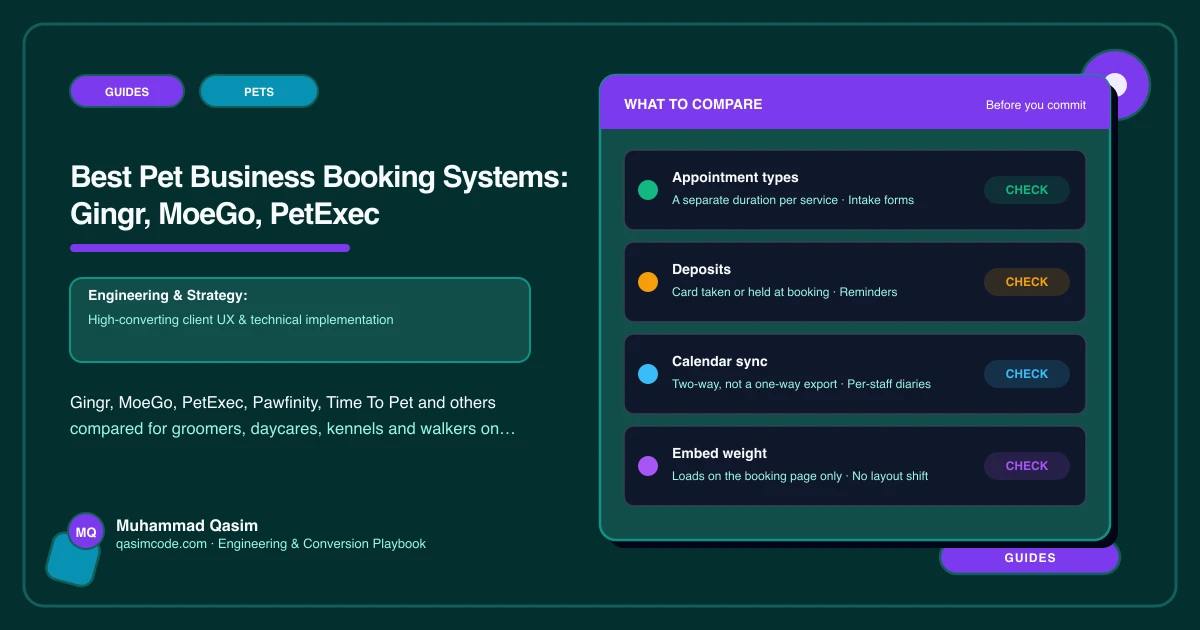This screenshot has width=1200, height=630.
Task: Click the "Embed weight" row title
Action: click(x=720, y=454)
